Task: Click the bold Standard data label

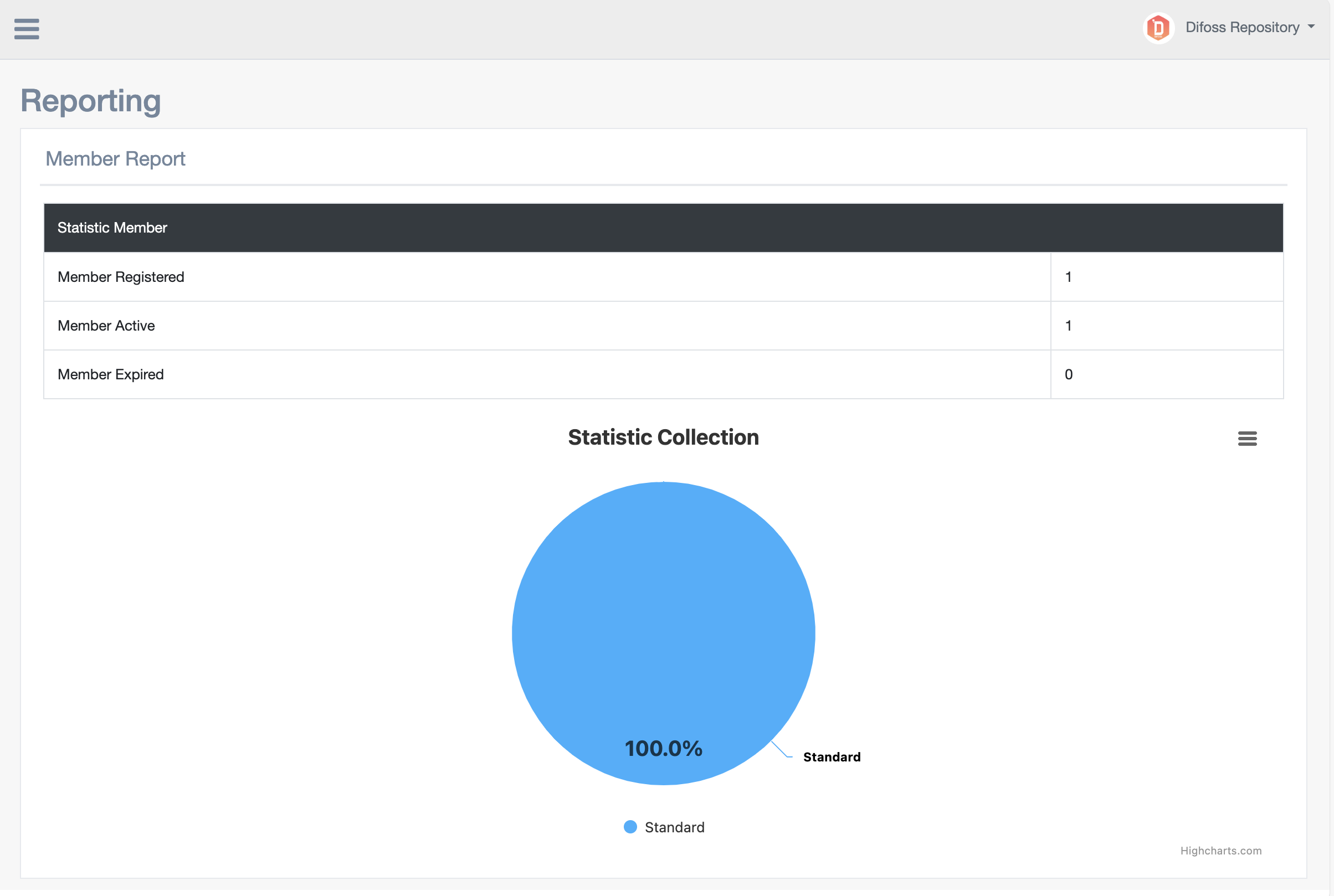Action: coord(831,756)
